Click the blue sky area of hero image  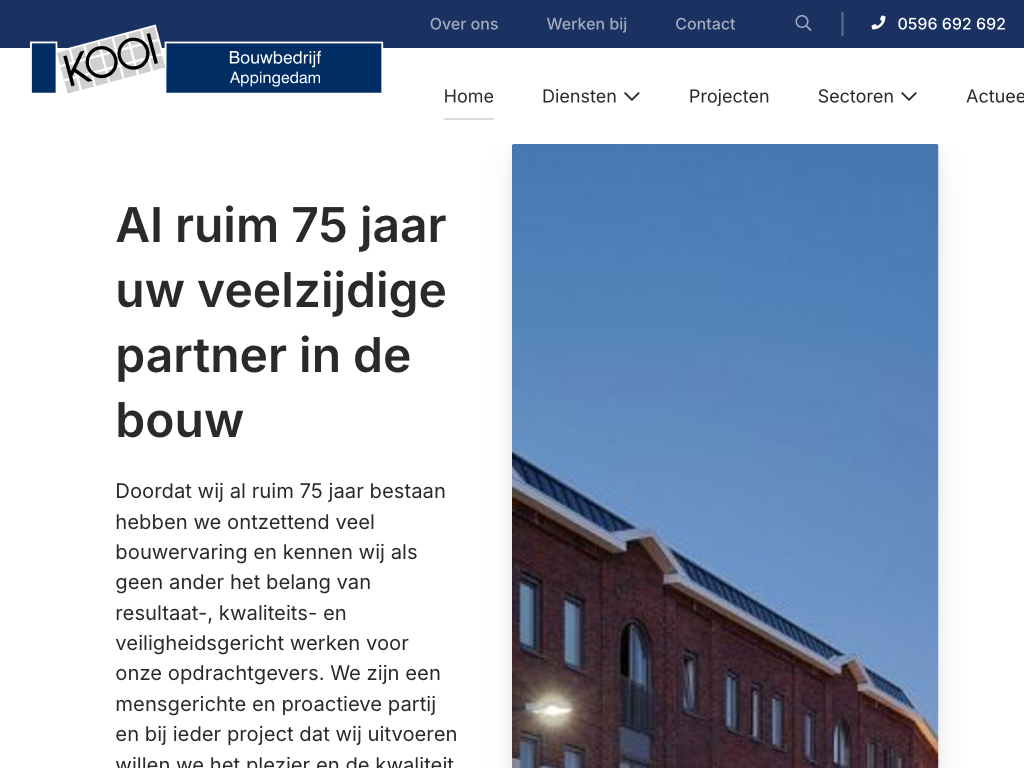[724, 300]
